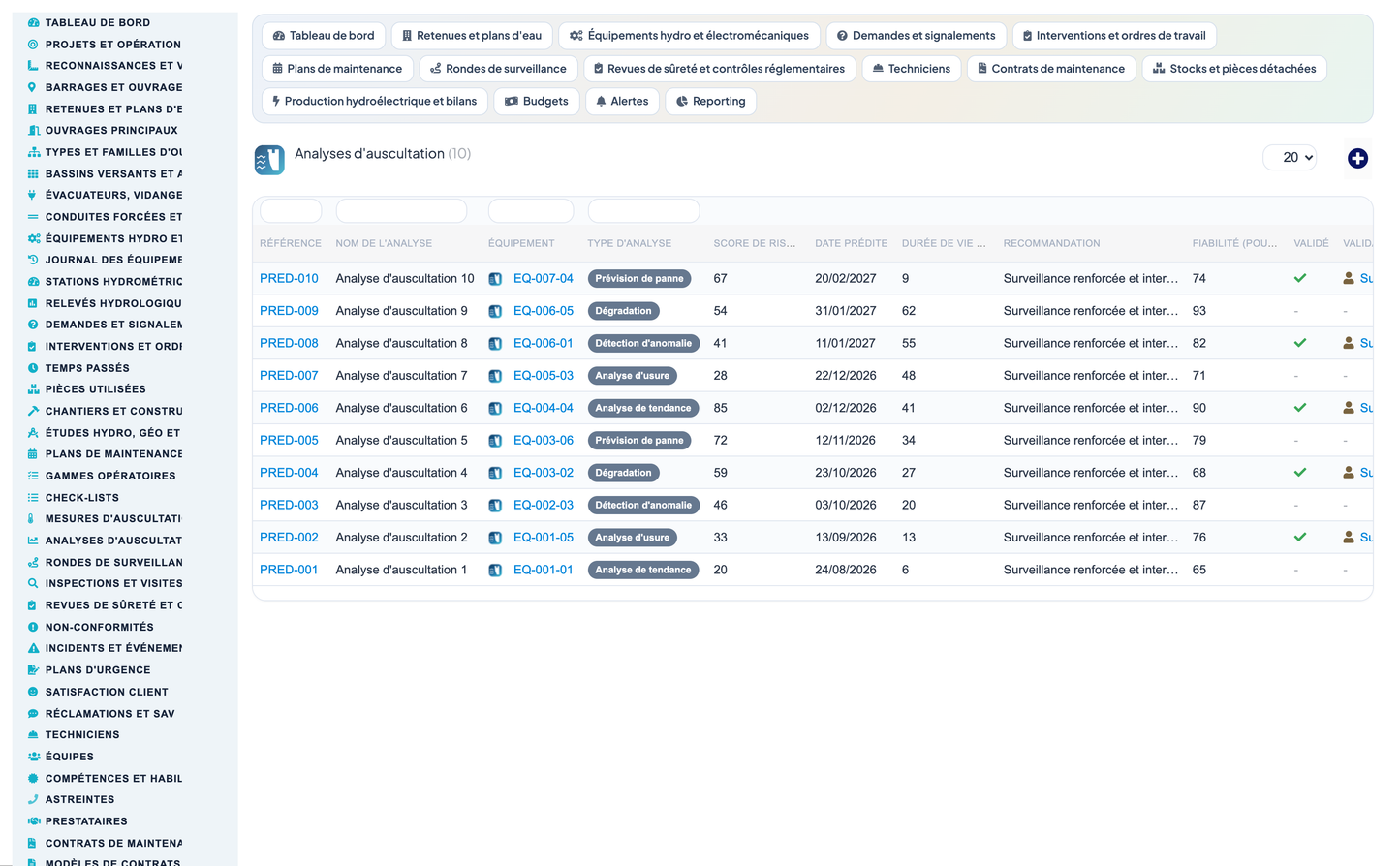Click equipment icon beside EQ-007-04
The height and width of the screenshot is (866, 1400).
[495, 279]
